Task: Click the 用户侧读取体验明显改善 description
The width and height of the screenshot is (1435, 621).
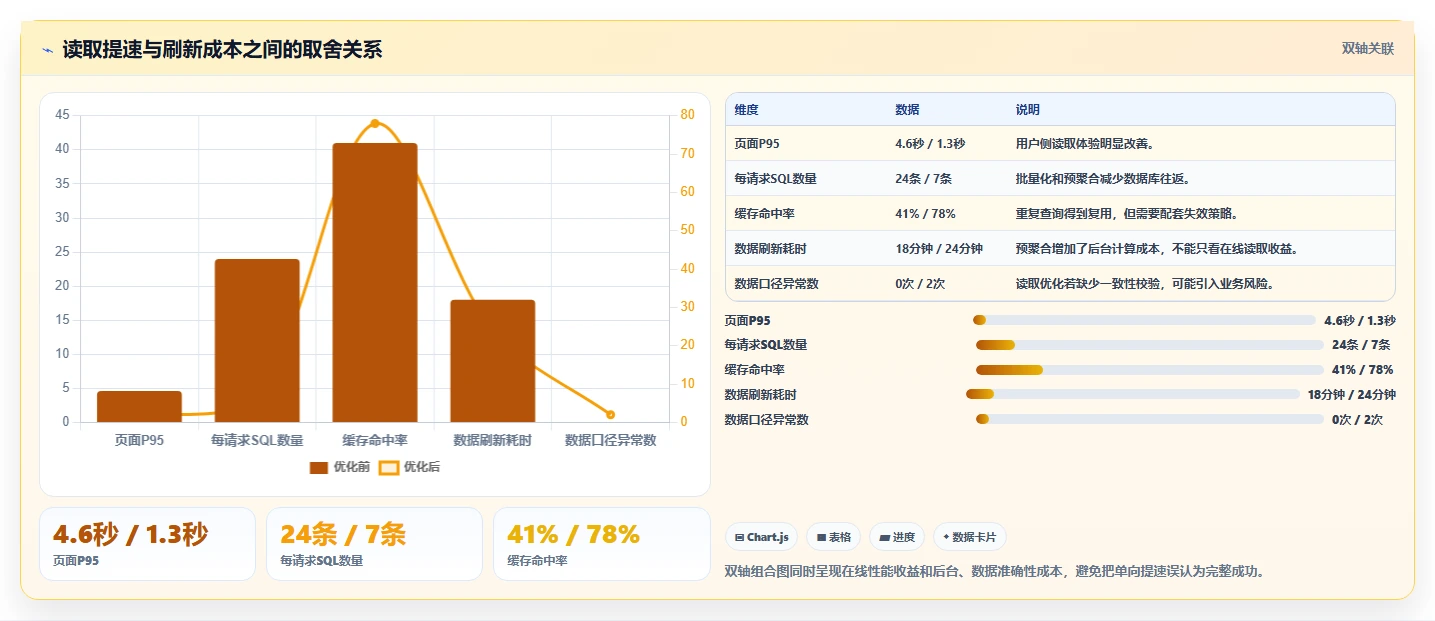Action: pyautogui.click(x=1085, y=144)
